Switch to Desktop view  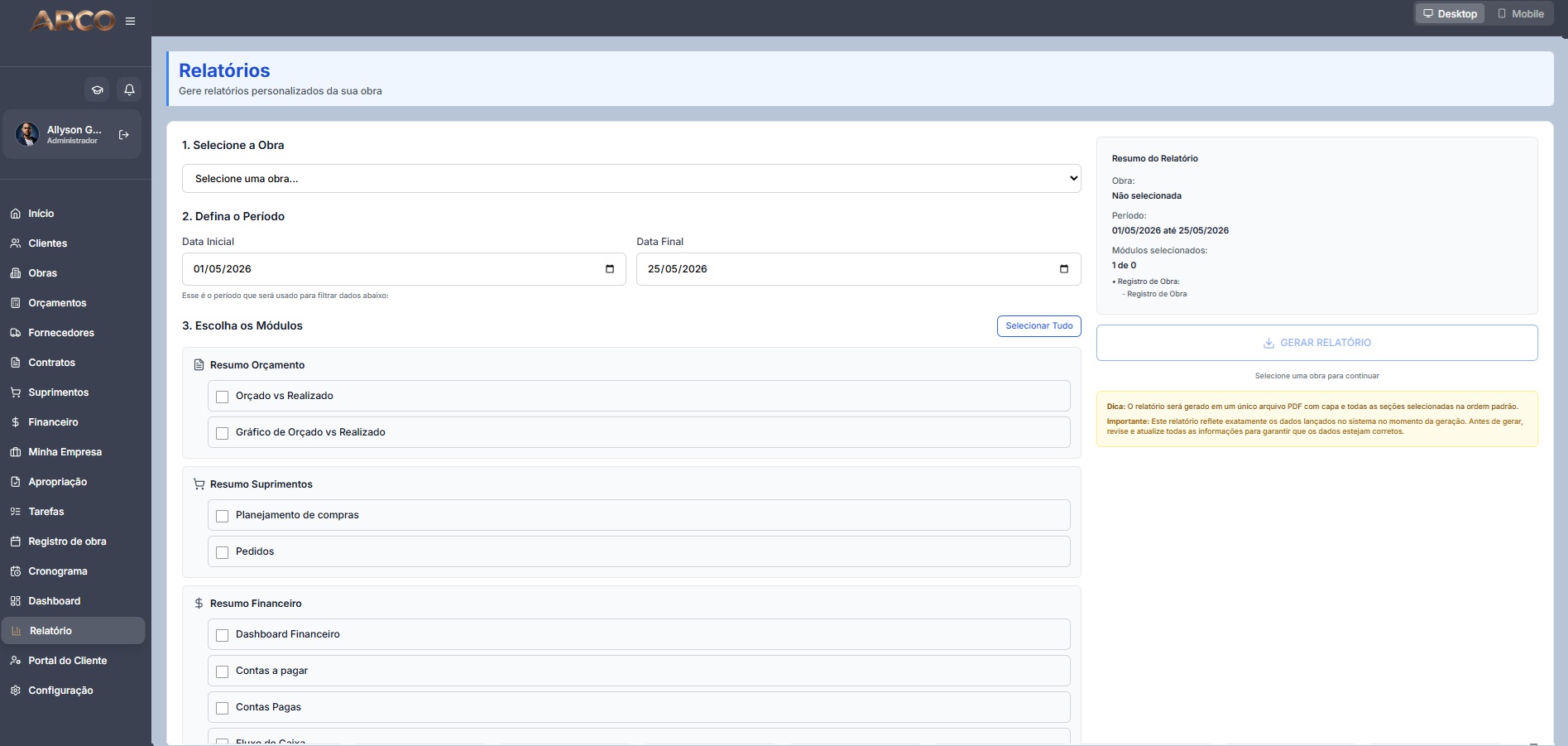tap(1451, 14)
